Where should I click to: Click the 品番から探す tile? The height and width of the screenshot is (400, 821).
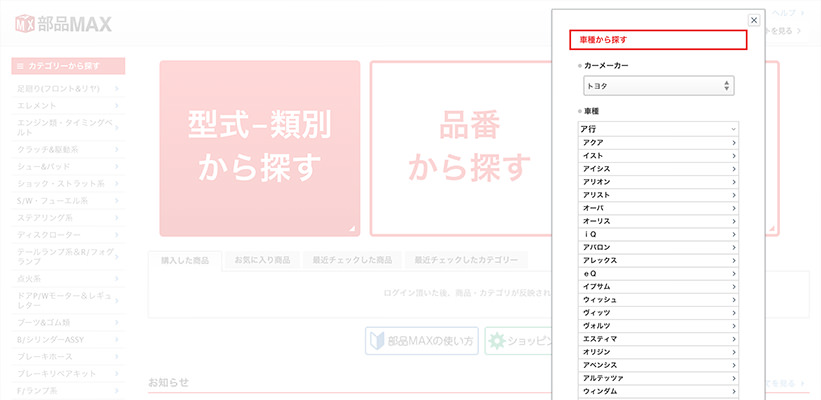[461, 149]
